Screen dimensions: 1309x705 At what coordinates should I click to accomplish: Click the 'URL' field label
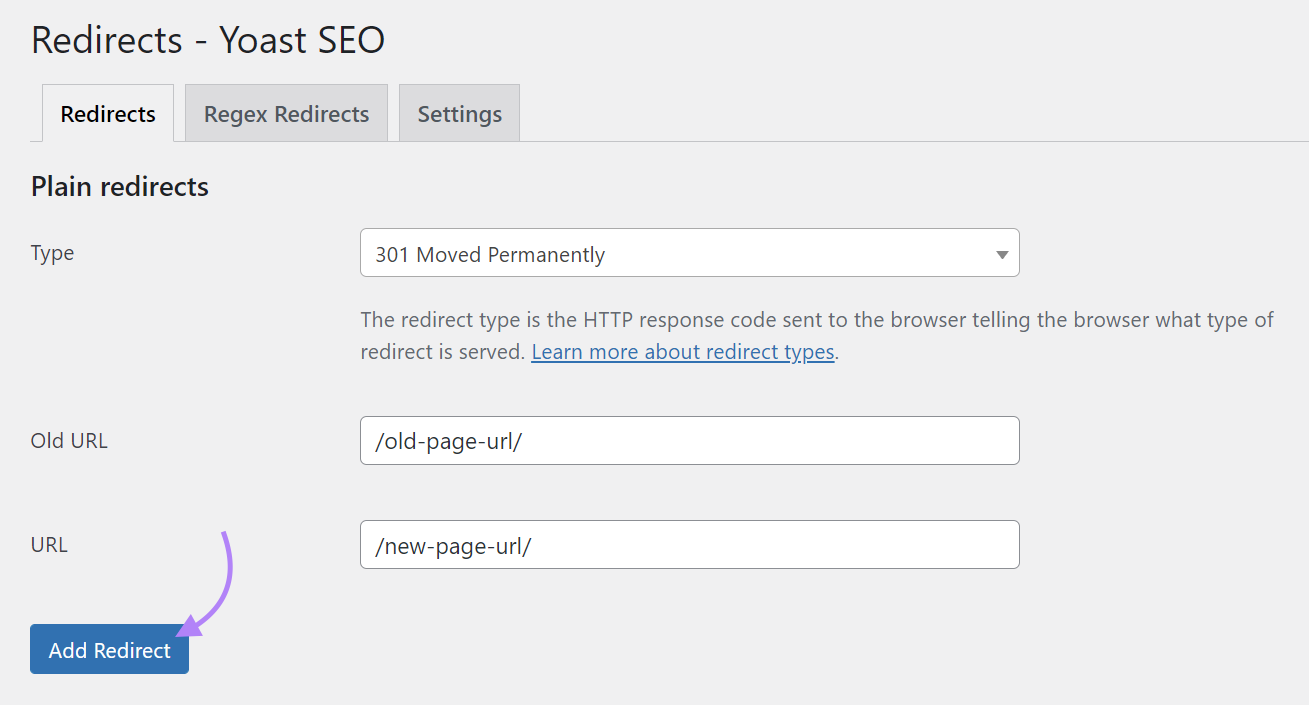[x=49, y=545]
